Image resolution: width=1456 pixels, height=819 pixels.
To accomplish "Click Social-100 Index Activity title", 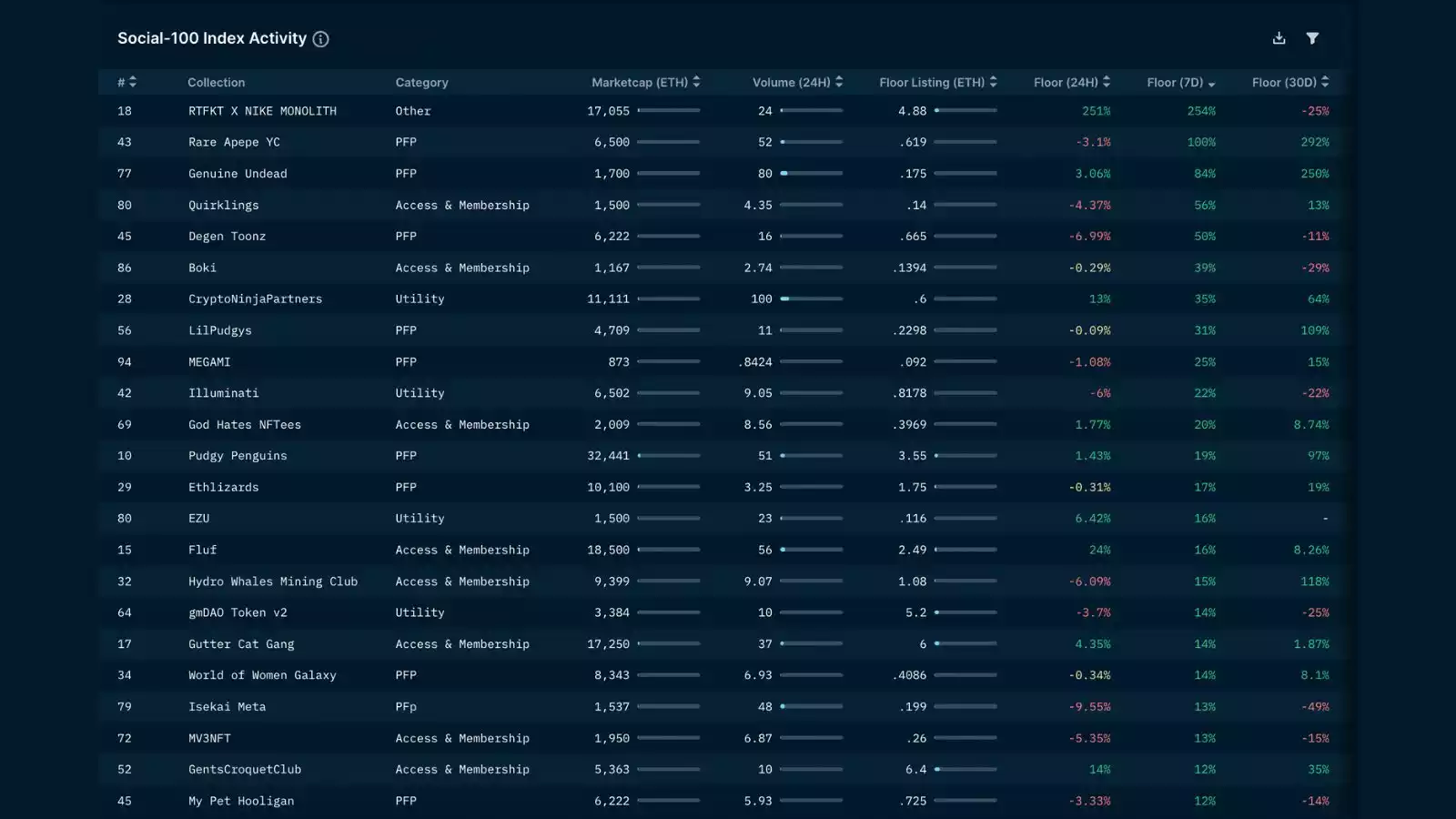I will pyautogui.click(x=212, y=38).
